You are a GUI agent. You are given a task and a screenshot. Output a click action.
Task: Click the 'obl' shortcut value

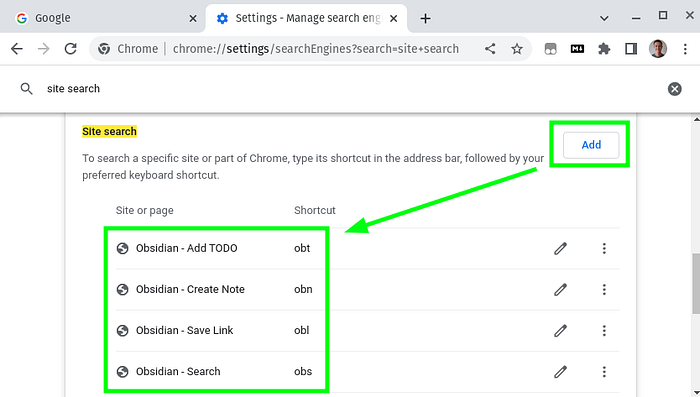301,330
